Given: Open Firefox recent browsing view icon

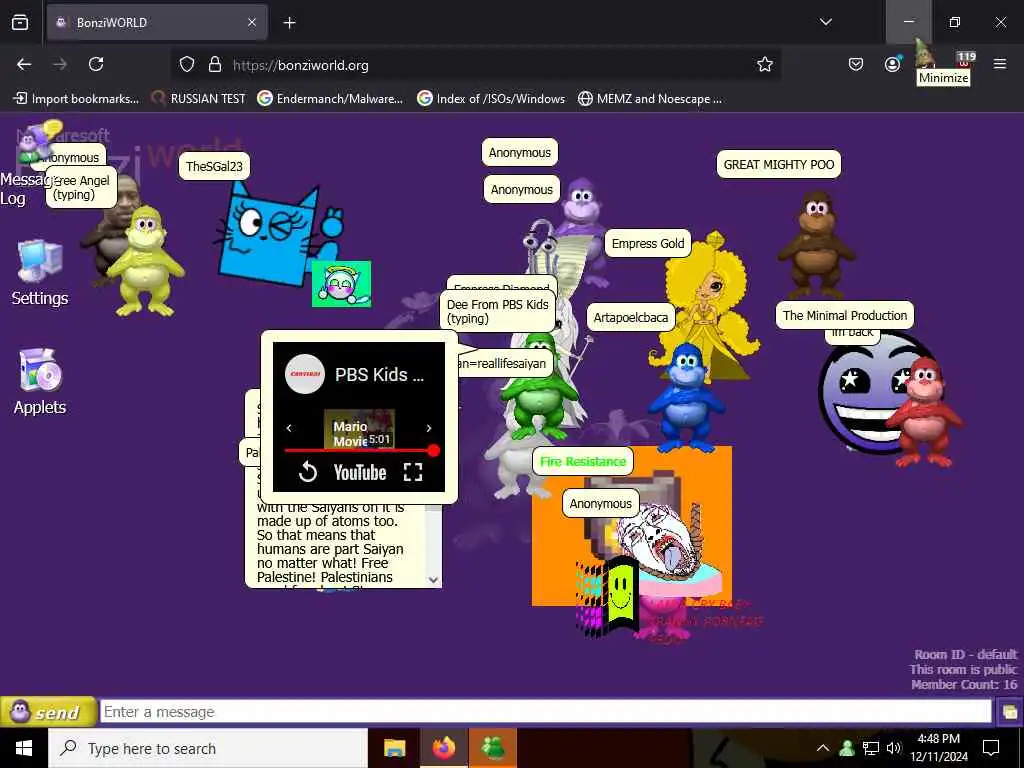Looking at the screenshot, I should pyautogui.click(x=20, y=22).
